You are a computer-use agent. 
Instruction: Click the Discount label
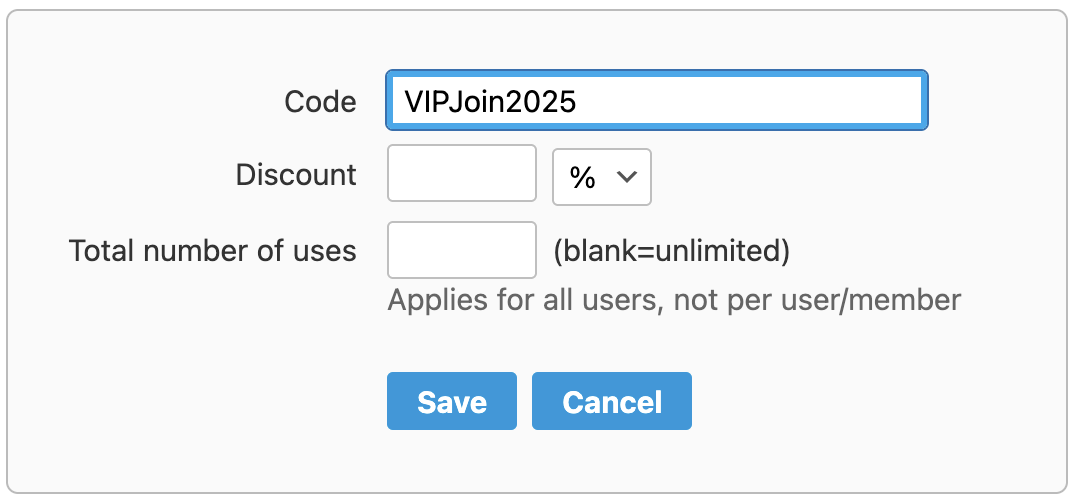296,174
